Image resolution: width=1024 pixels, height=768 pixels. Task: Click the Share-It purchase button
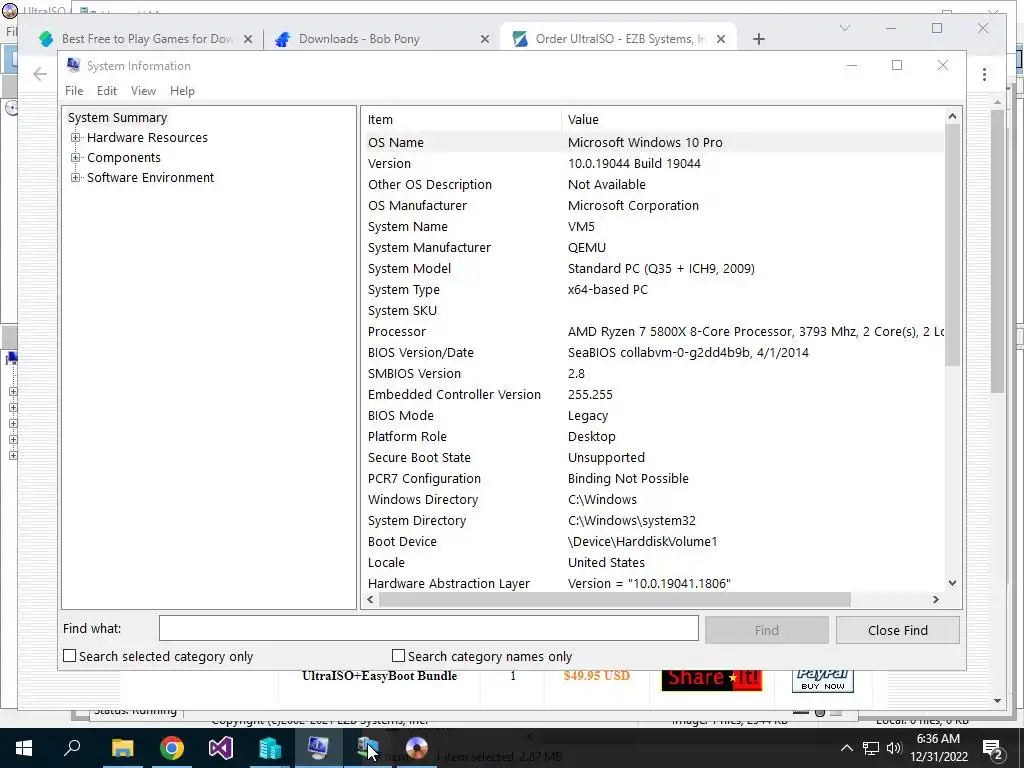(712, 680)
